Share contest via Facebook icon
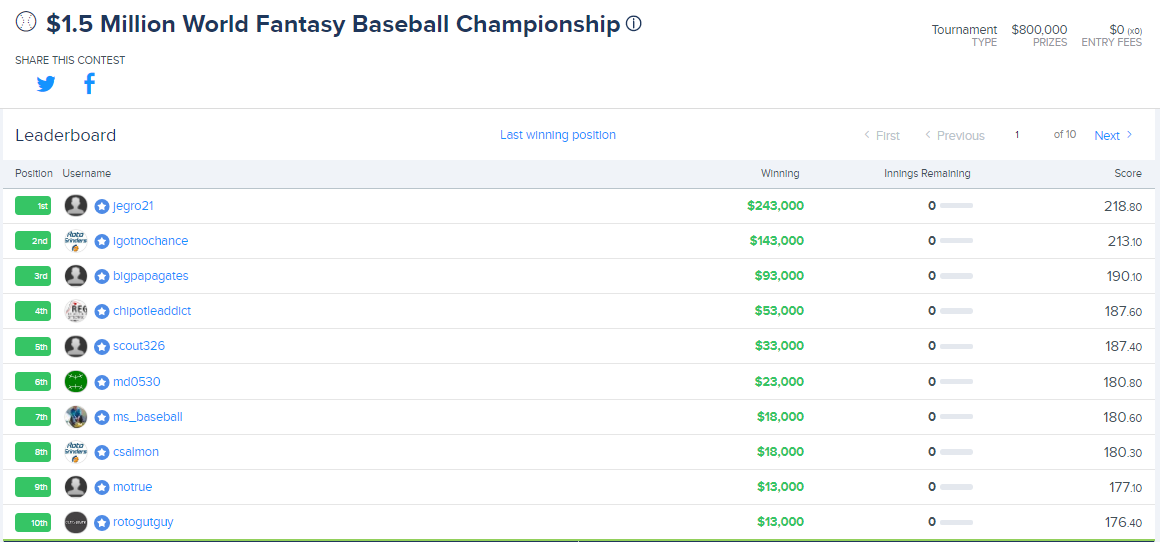The image size is (1160, 542). click(x=90, y=84)
